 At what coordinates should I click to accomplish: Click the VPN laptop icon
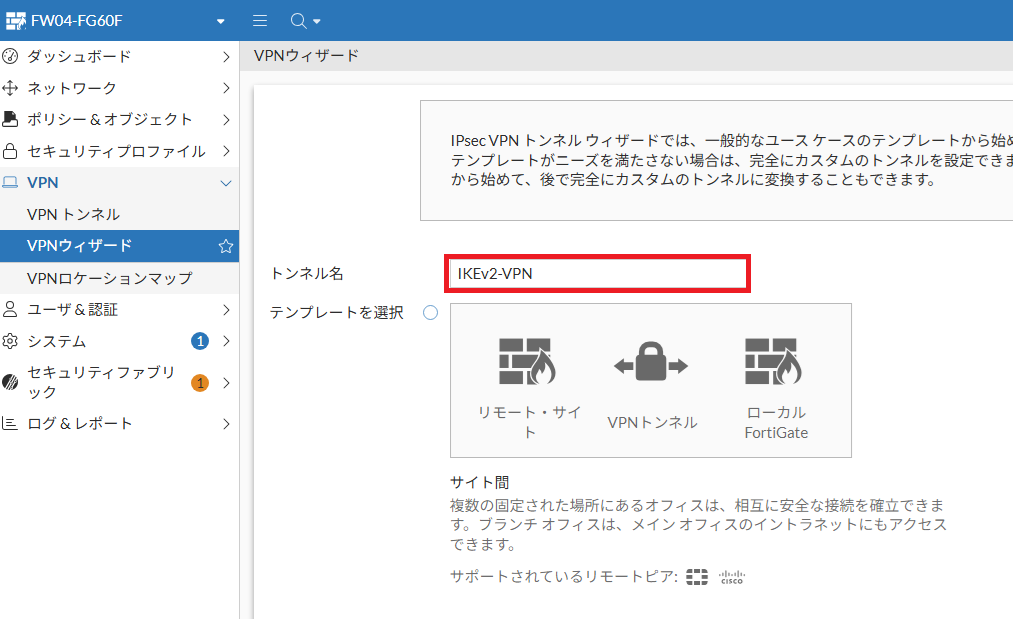10,183
